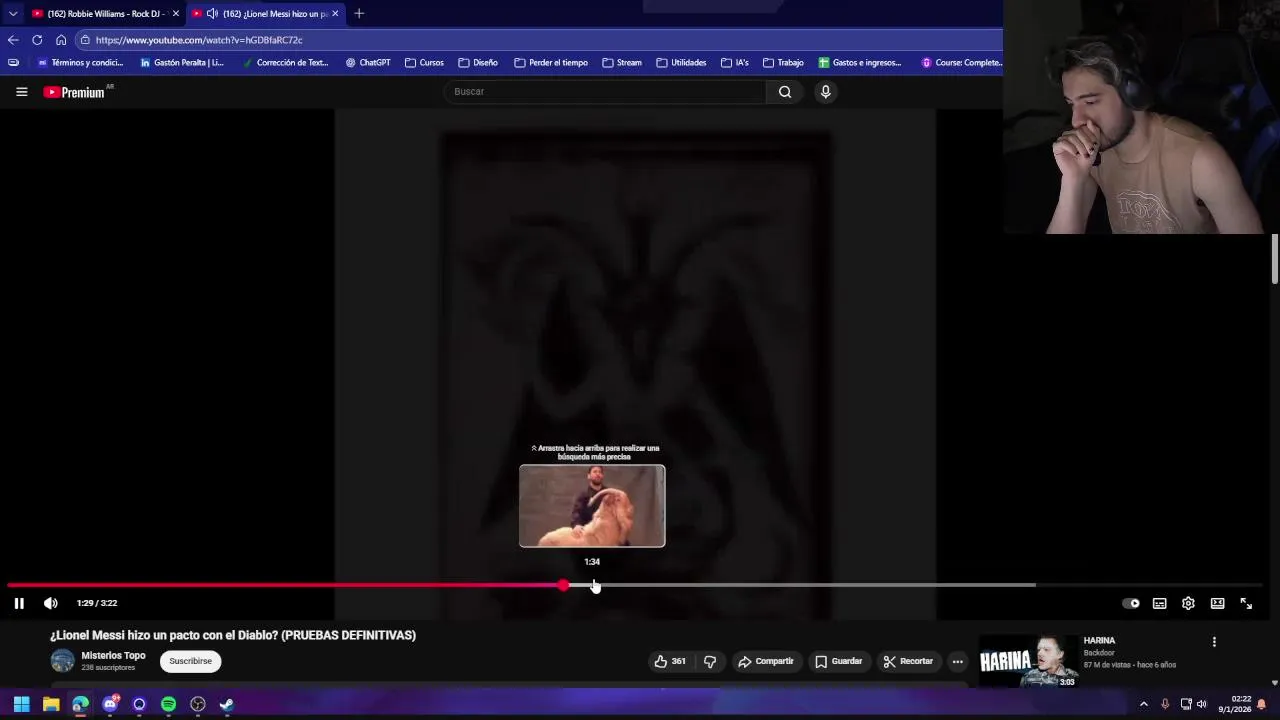Switch to theater mode
1280x720 pixels.
coord(1217,603)
